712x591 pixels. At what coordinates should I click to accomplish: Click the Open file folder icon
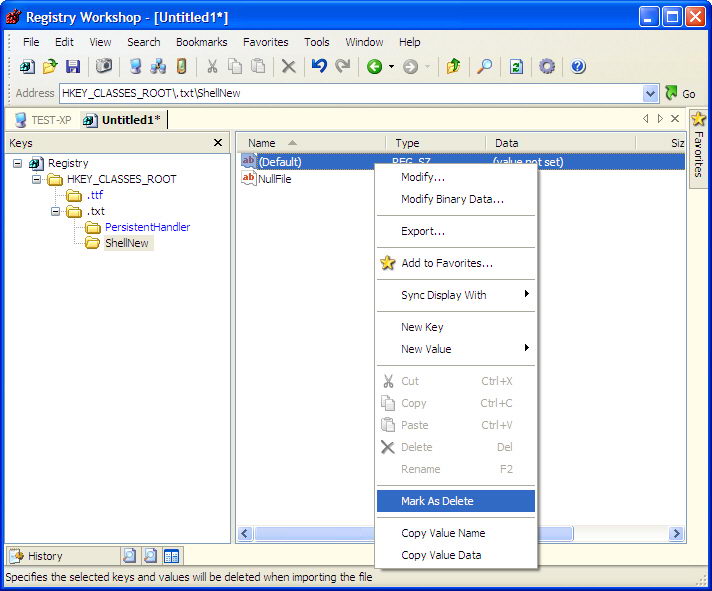click(x=50, y=67)
